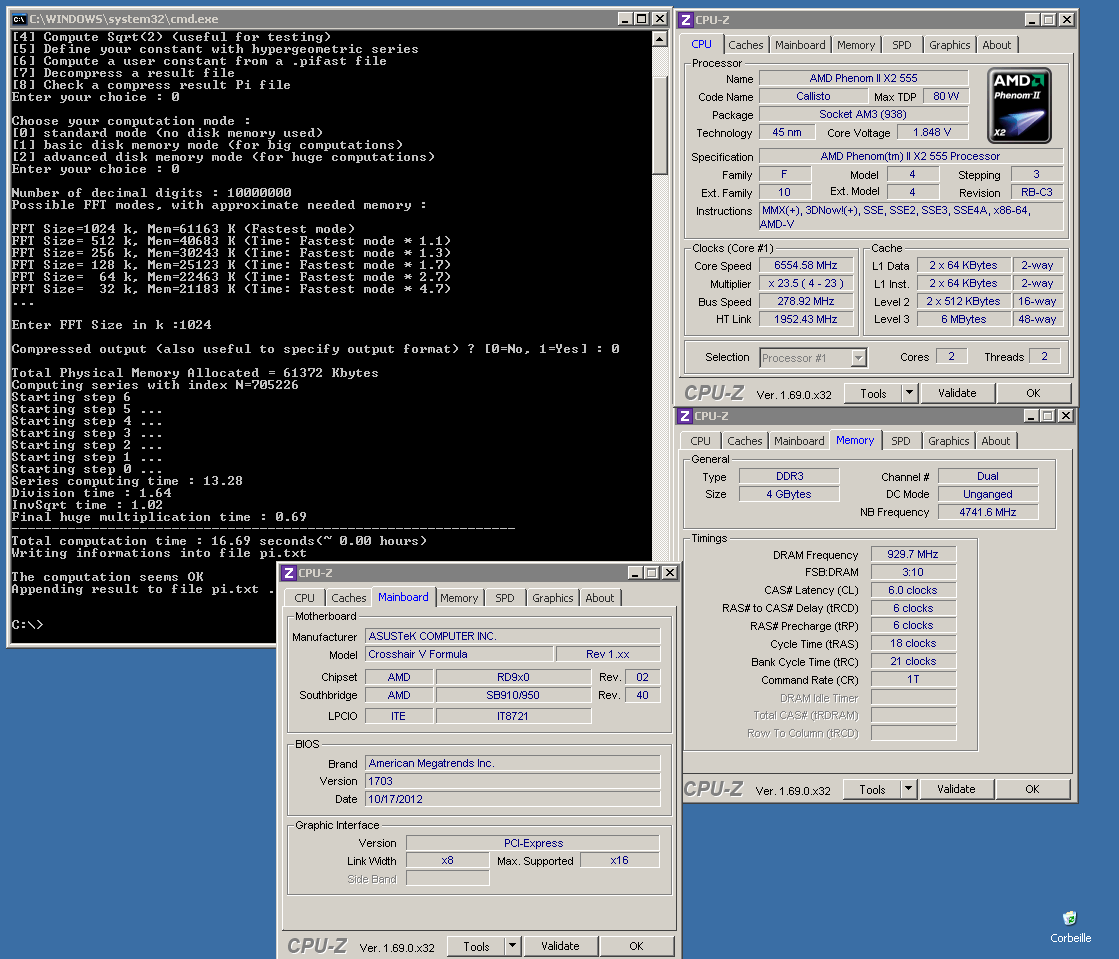Screen dimensions: 1119x959
Task: Click OK button in CPU window
Action: coord(1033,393)
